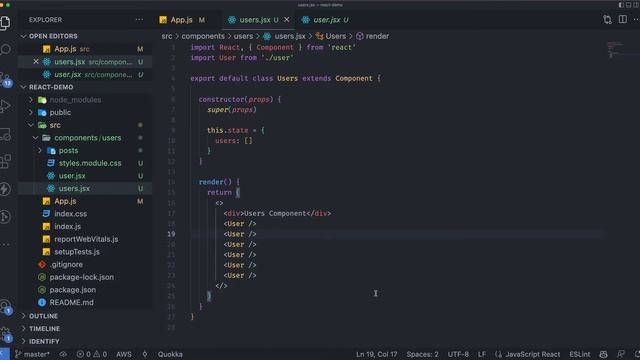Close users.jsx in Open Editors list

point(36,62)
